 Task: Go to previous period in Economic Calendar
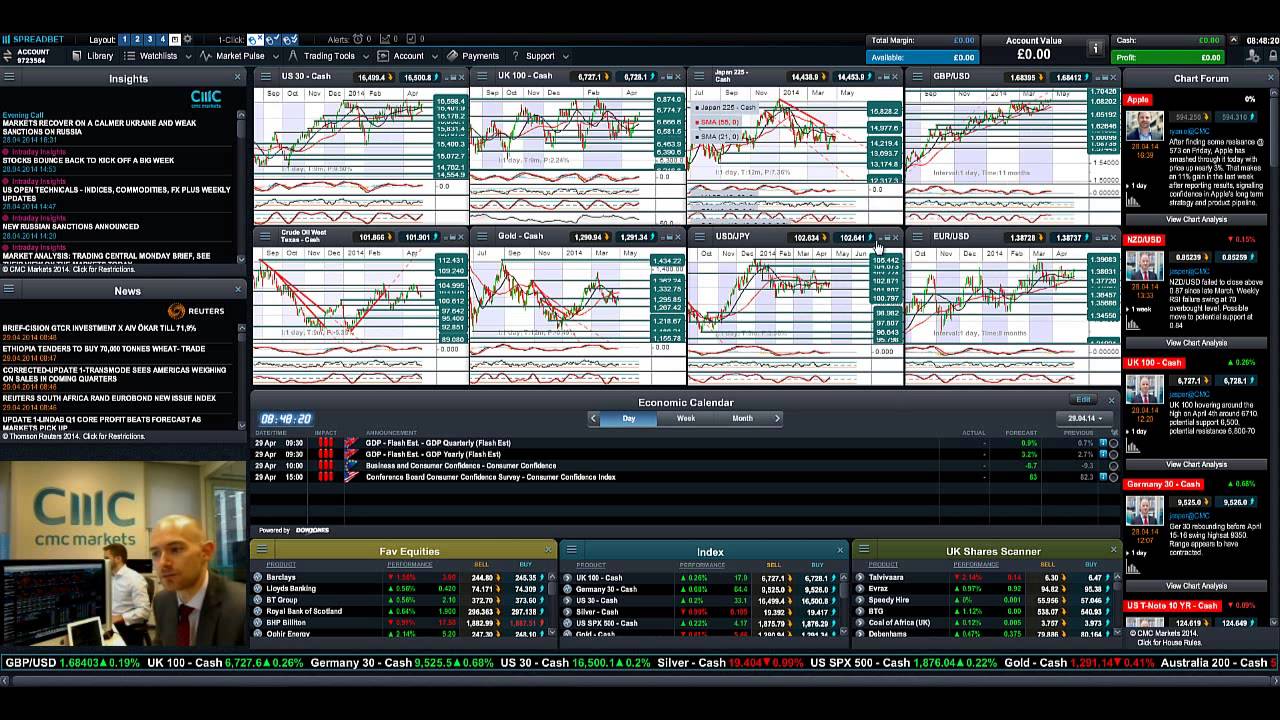(593, 418)
